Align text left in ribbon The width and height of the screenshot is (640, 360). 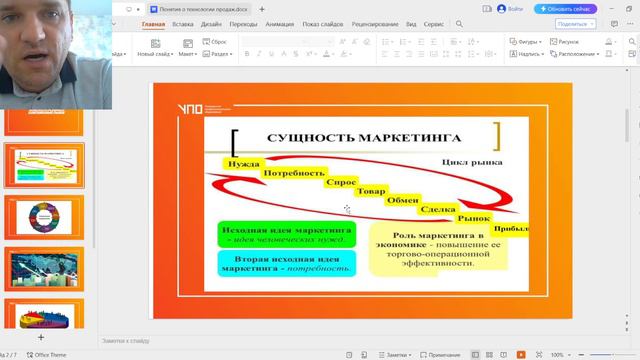pyautogui.click(x=384, y=54)
